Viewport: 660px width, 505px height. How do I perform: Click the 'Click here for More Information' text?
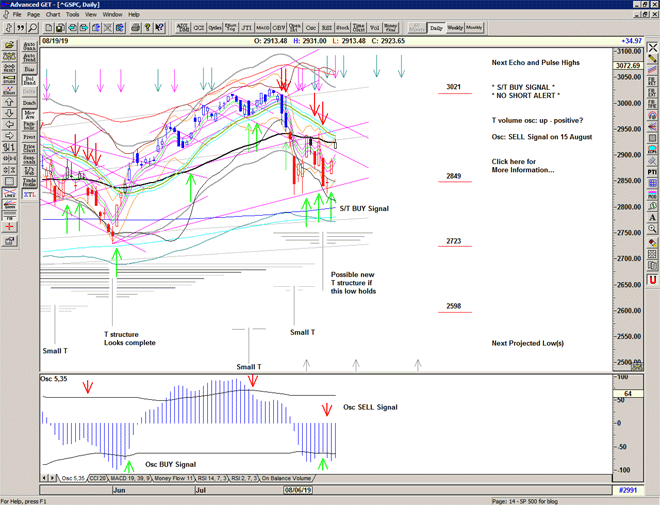(527, 165)
